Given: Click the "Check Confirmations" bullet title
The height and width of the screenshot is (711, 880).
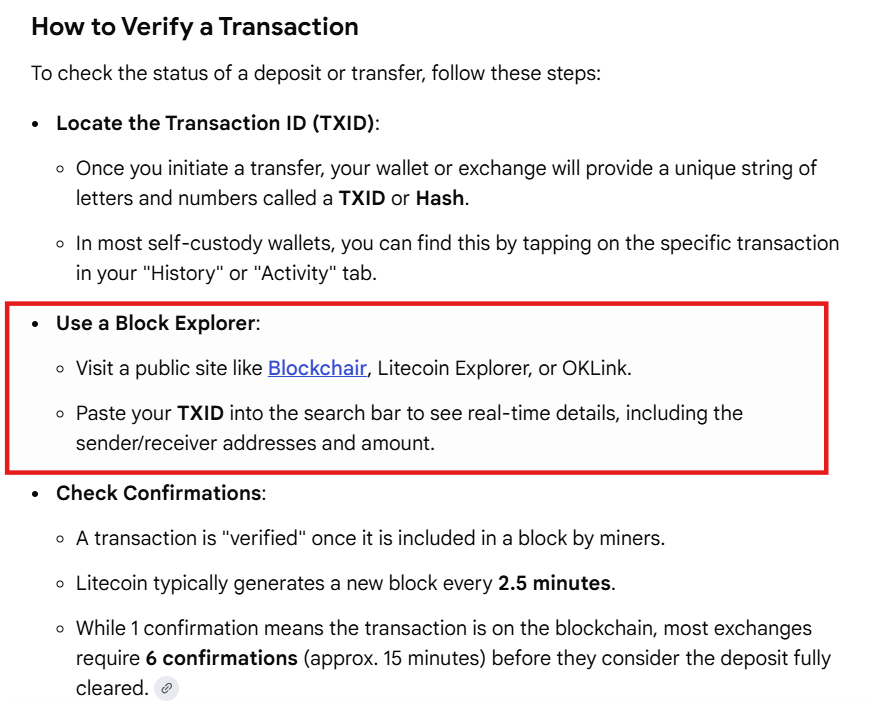Looking at the screenshot, I should [x=159, y=493].
